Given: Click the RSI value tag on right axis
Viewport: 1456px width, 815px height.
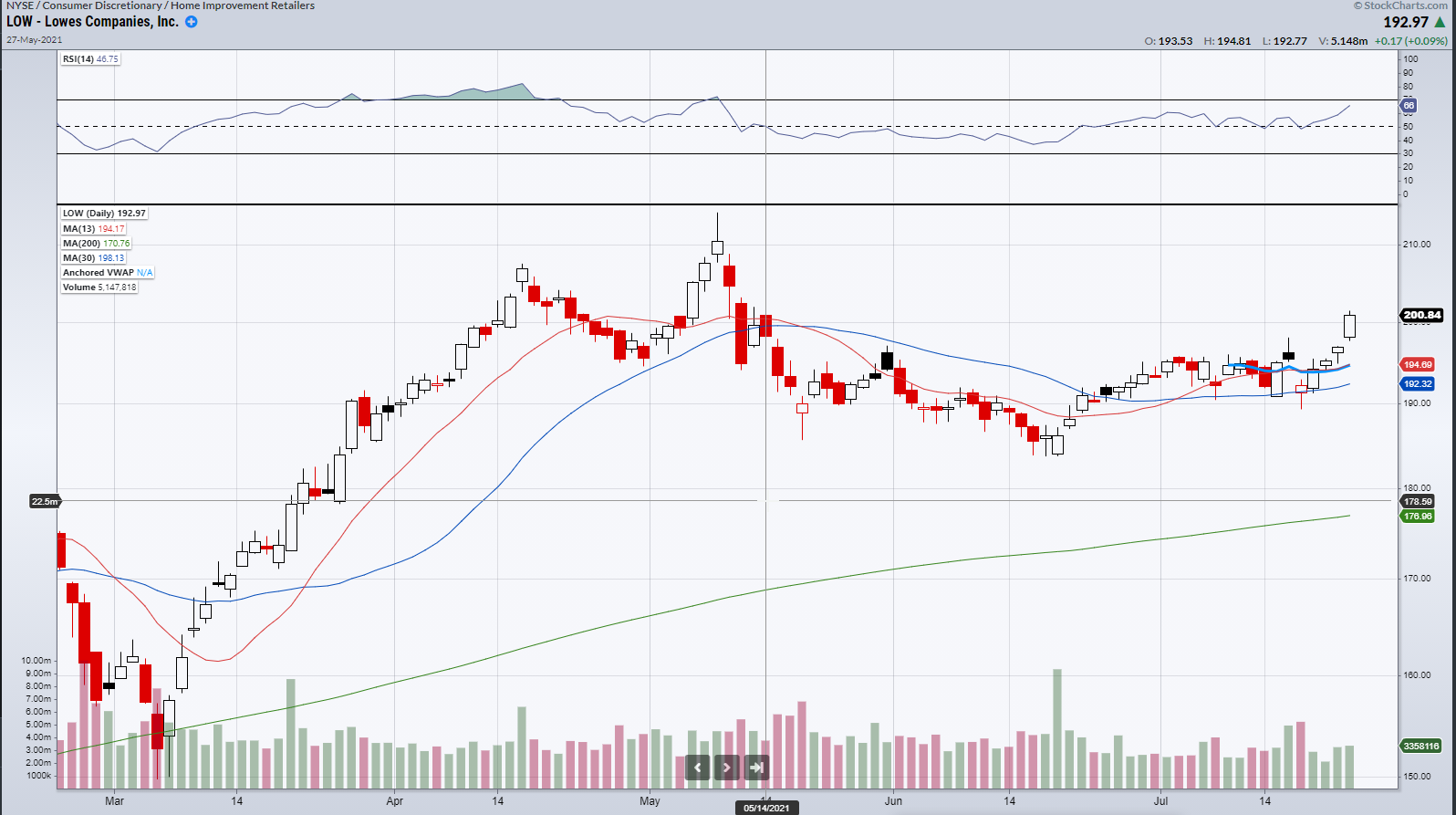Looking at the screenshot, I should [x=1409, y=106].
